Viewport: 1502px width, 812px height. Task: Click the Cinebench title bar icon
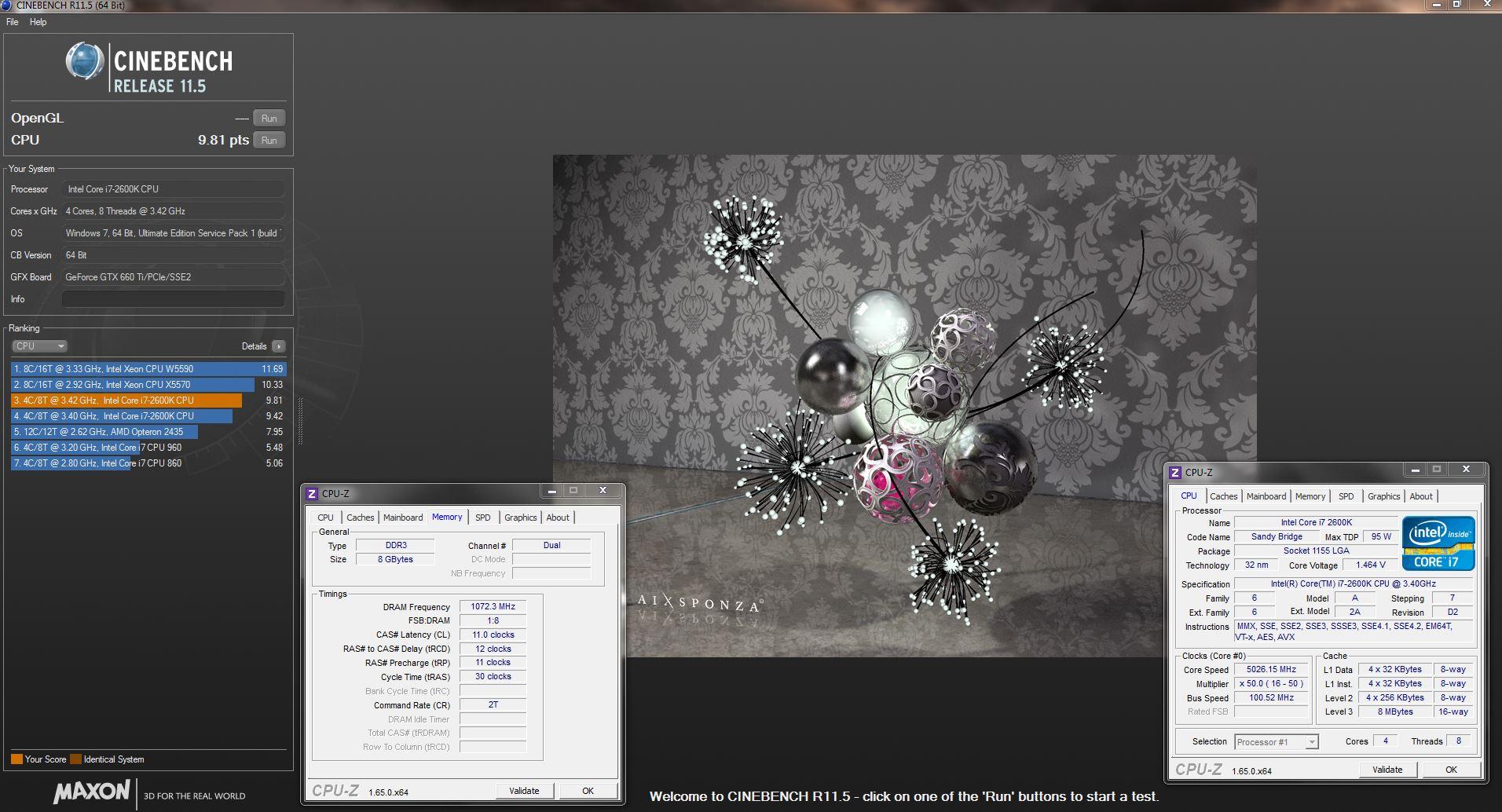click(x=6, y=5)
